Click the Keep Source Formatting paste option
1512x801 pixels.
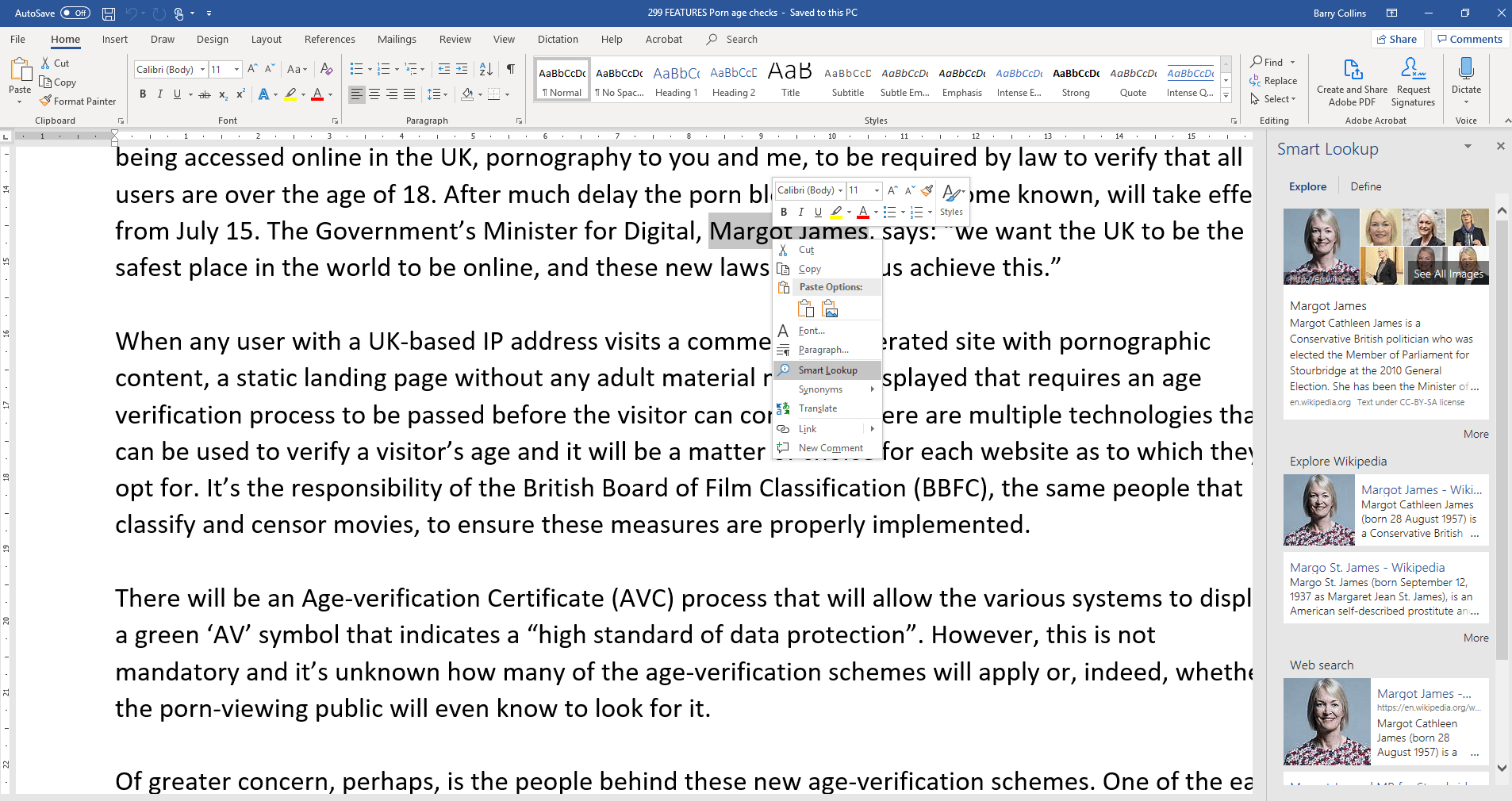[806, 309]
